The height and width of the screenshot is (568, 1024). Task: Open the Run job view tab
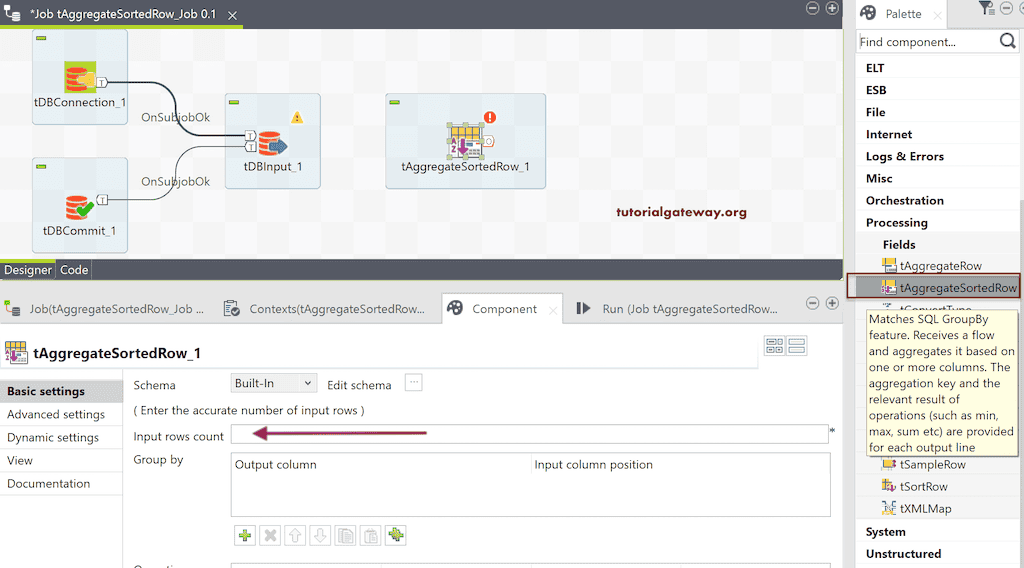[x=677, y=309]
